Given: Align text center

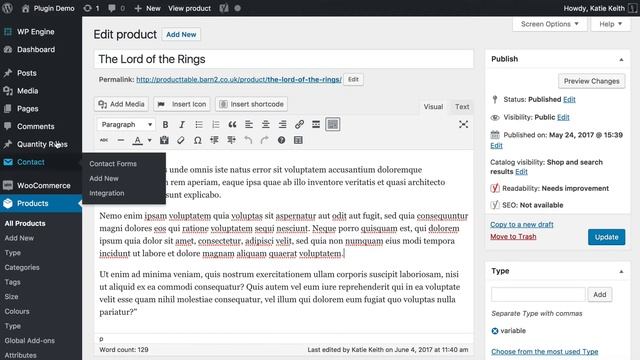Looking at the screenshot, I should (266, 124).
